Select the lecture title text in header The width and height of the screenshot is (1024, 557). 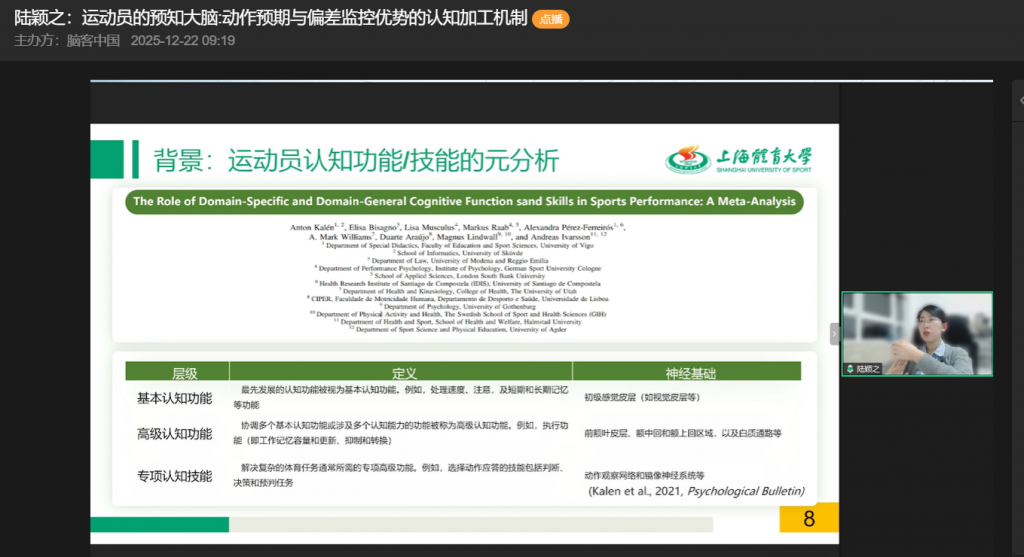point(270,18)
